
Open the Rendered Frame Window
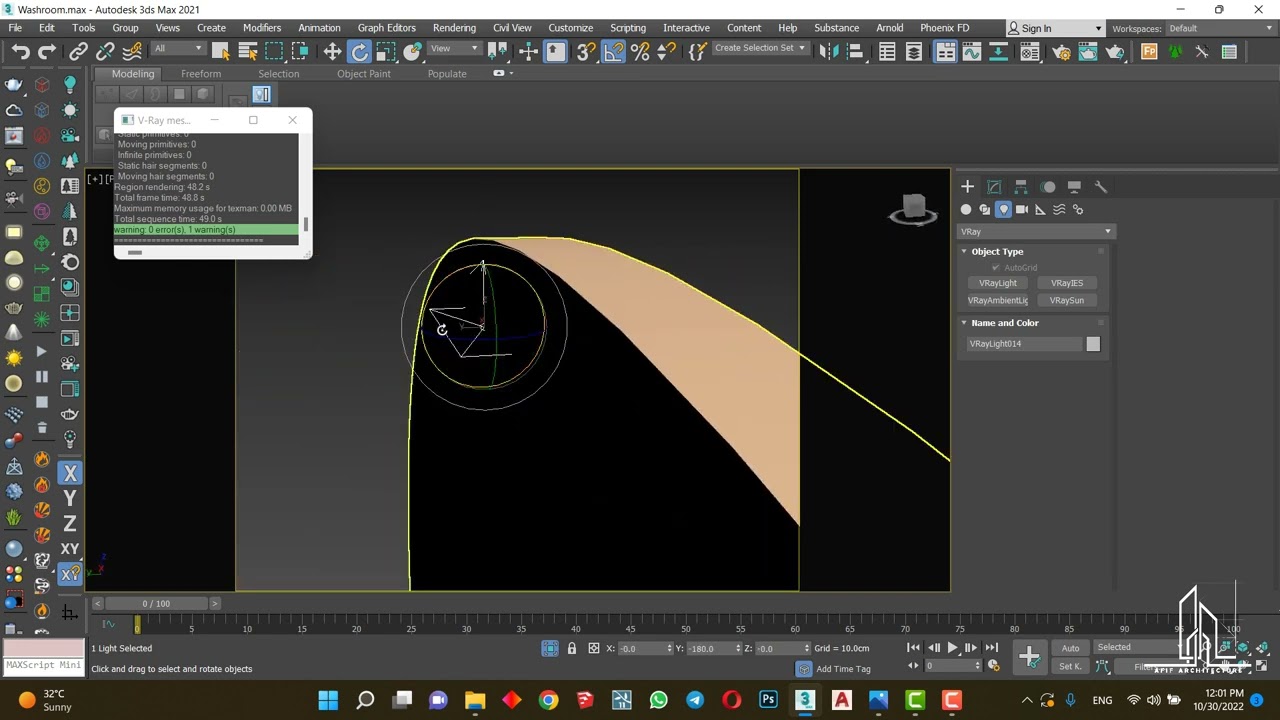tap(1088, 52)
